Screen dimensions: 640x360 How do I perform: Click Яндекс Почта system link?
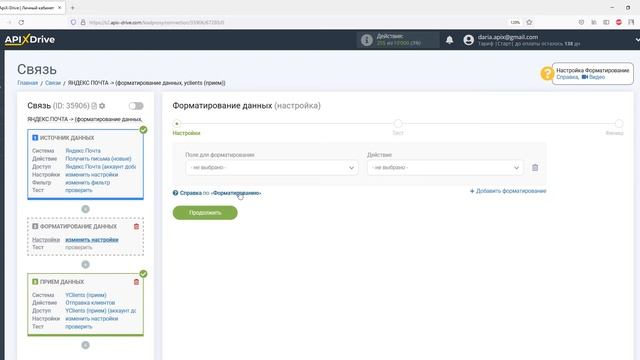pos(83,151)
